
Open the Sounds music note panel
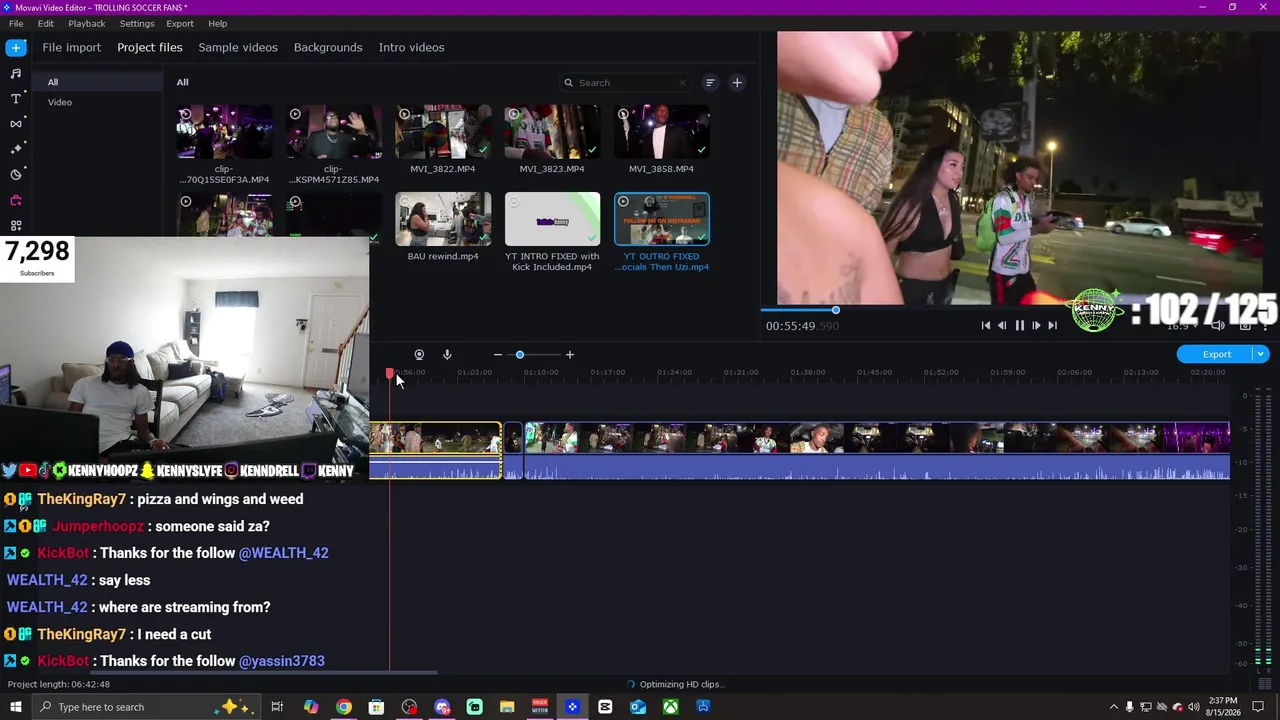point(16,73)
